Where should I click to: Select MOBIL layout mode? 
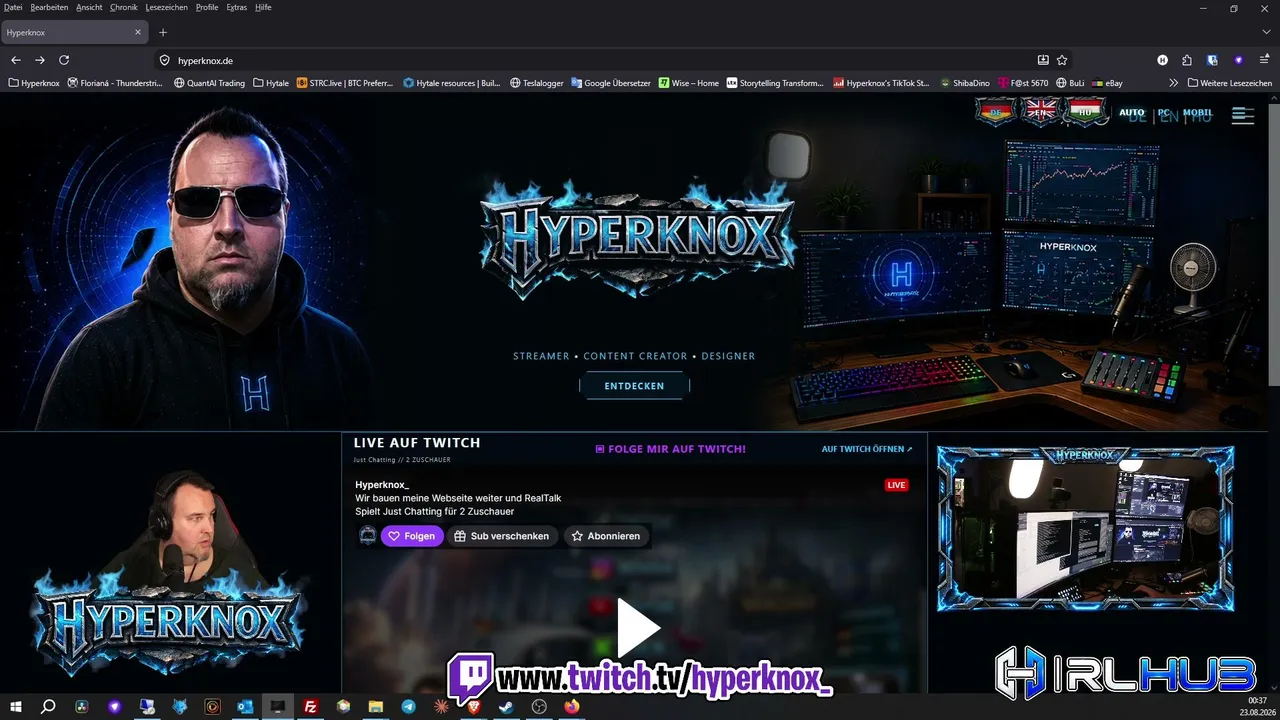1198,113
